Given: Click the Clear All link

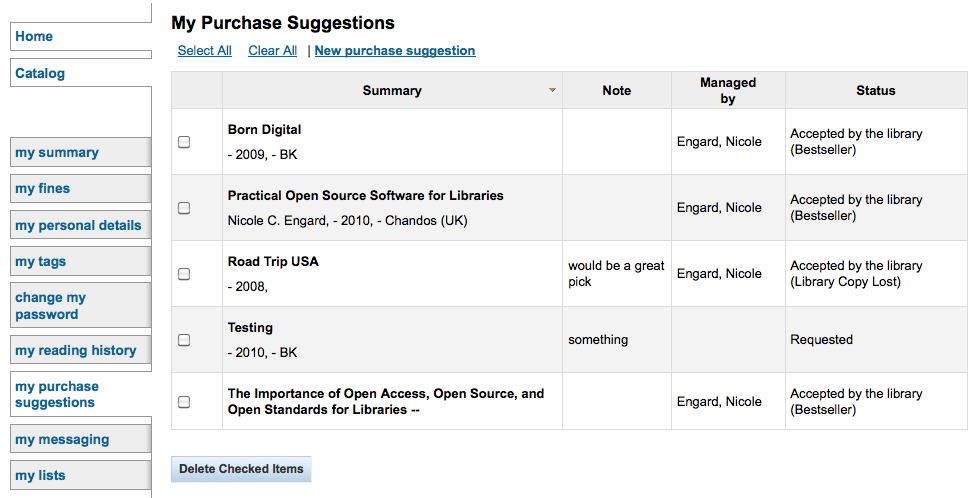Looking at the screenshot, I should click(x=272, y=51).
